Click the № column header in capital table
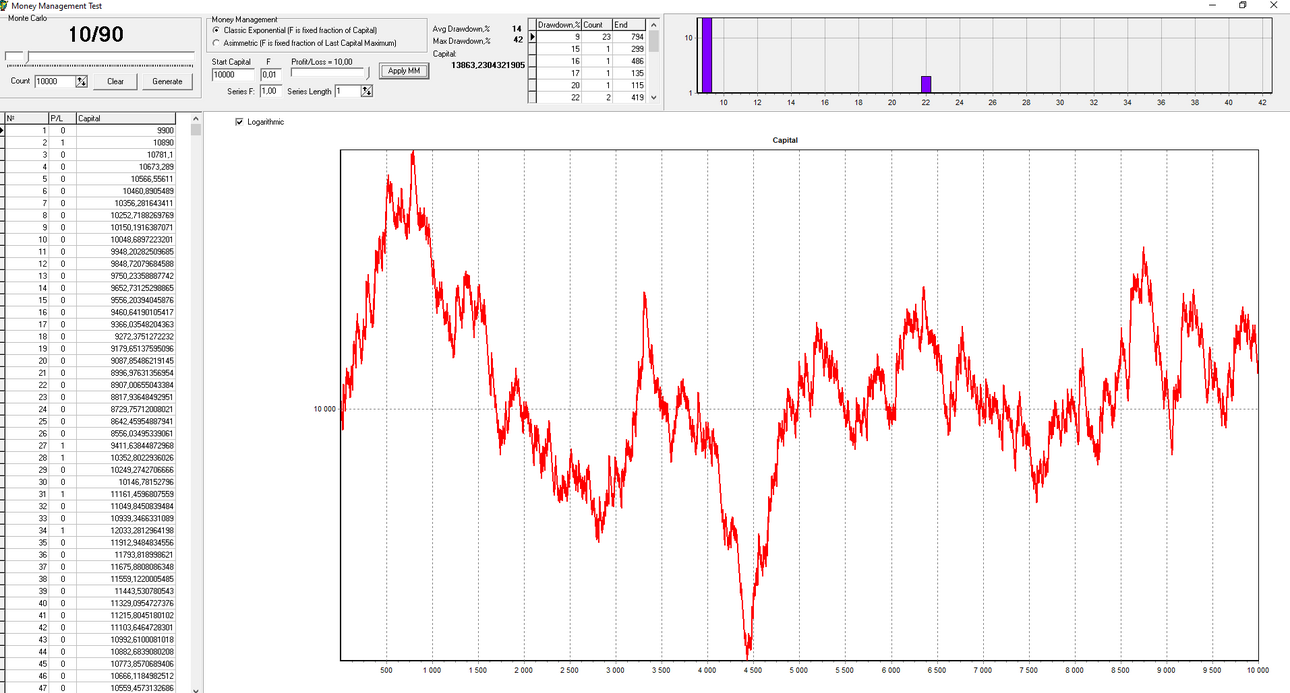 (26, 118)
